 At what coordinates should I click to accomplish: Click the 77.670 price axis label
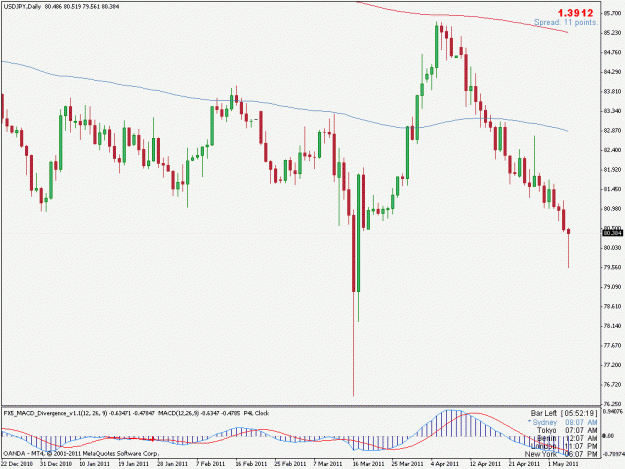(x=613, y=345)
